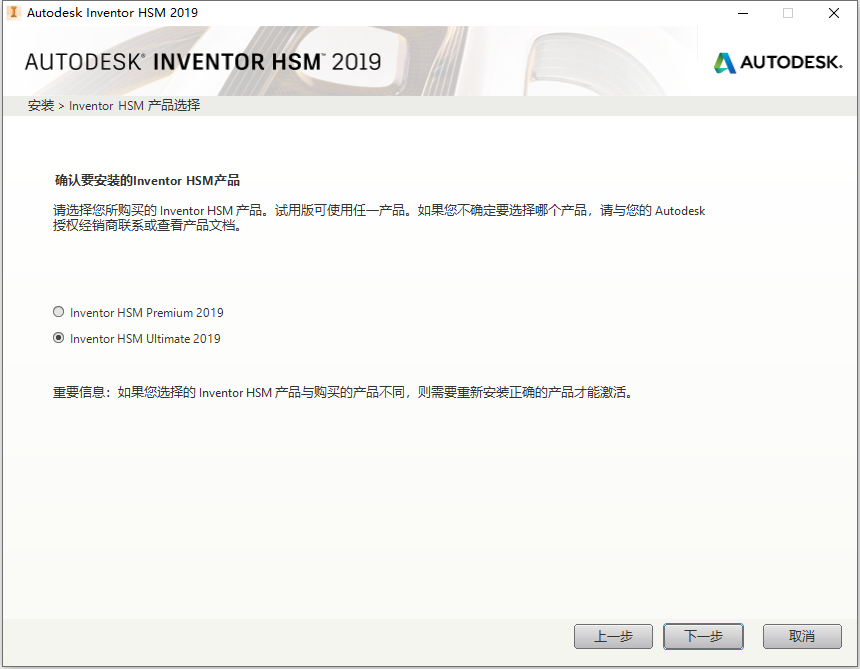
Task: Click the 下一步 (Next) button
Action: tap(703, 637)
